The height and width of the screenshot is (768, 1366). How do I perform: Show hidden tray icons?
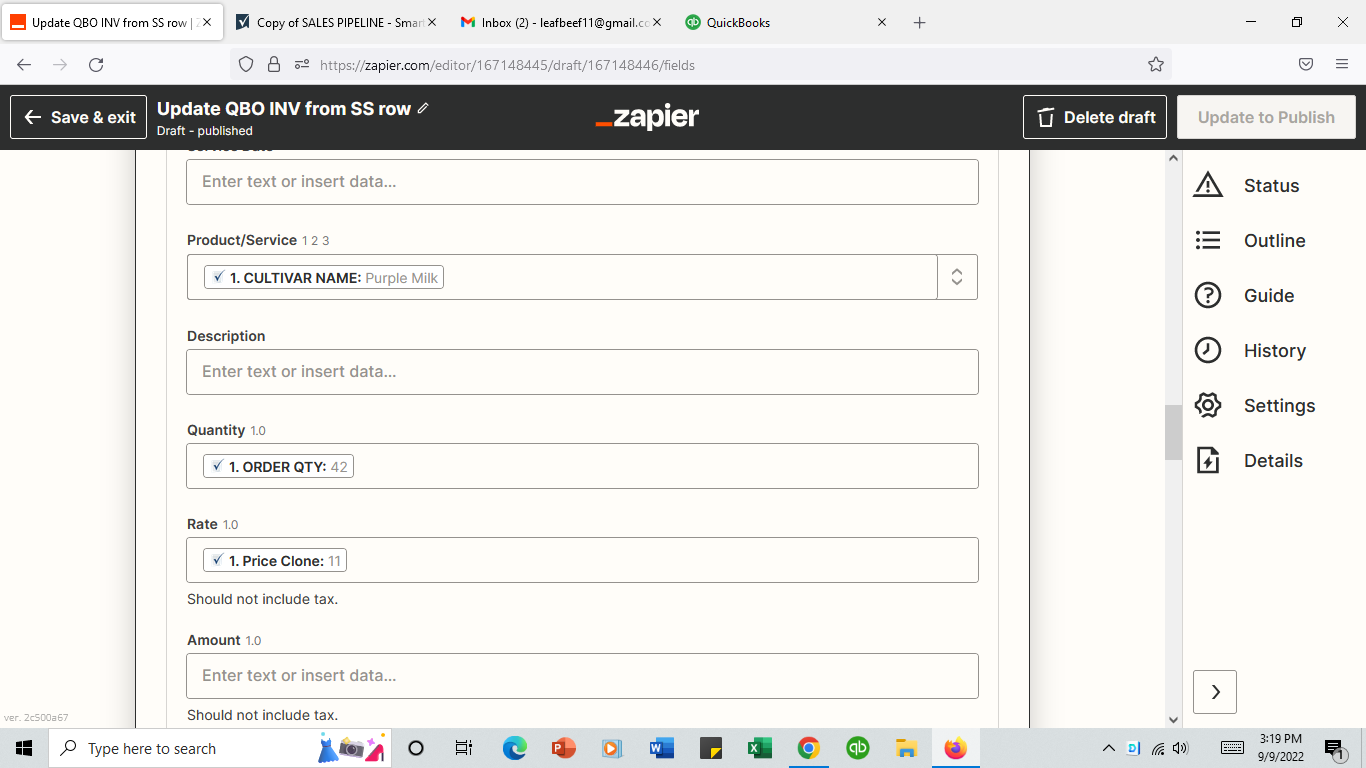point(1108,748)
